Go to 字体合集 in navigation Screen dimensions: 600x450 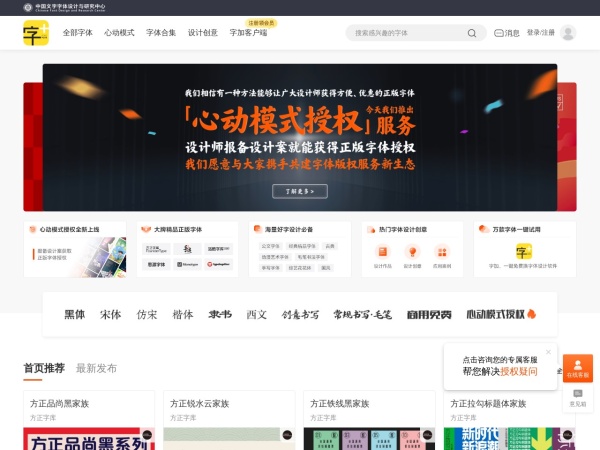pos(161,33)
